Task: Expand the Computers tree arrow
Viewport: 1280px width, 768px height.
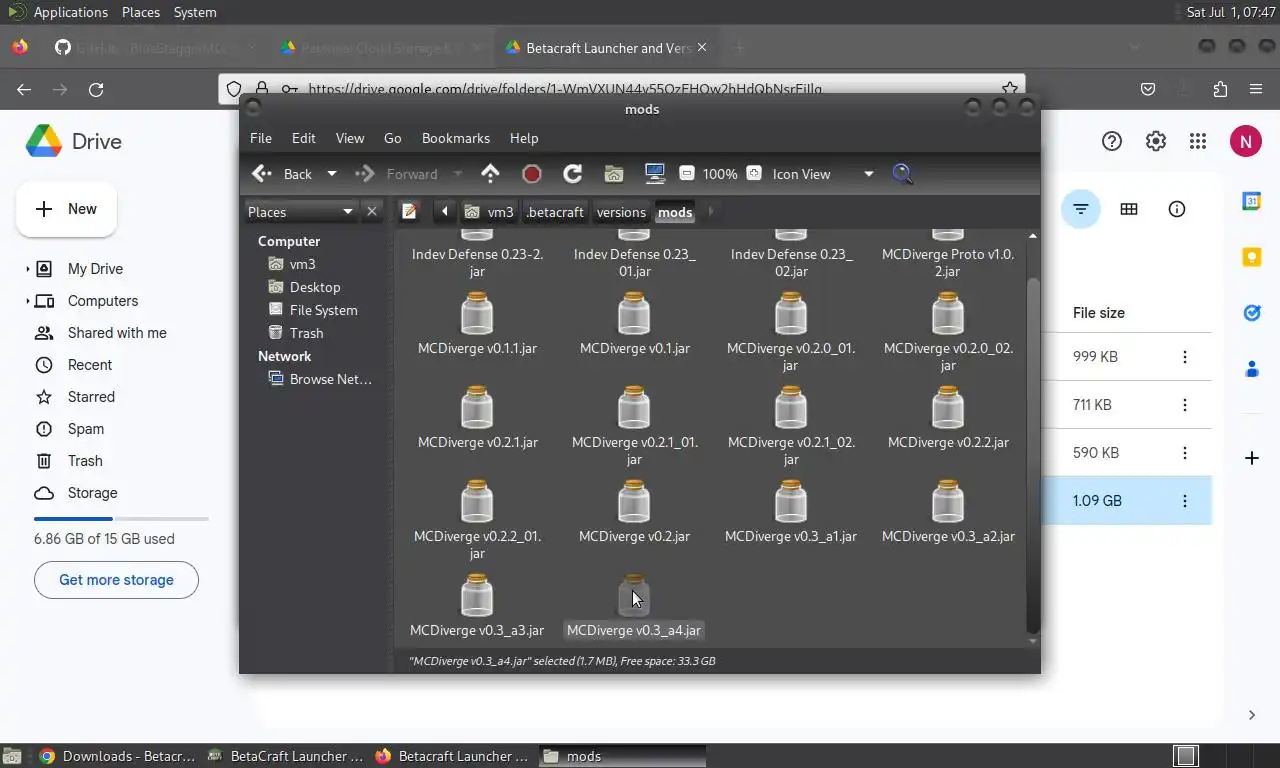Action: click(28, 301)
